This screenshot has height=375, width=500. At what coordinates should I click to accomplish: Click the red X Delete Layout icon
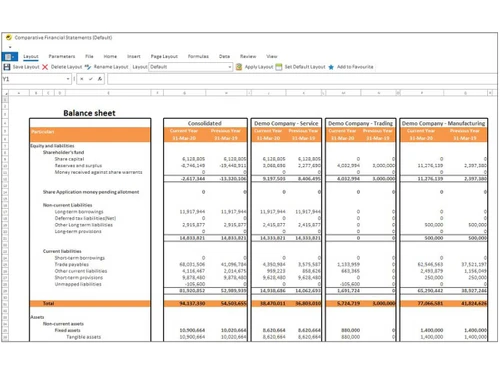tap(45, 67)
